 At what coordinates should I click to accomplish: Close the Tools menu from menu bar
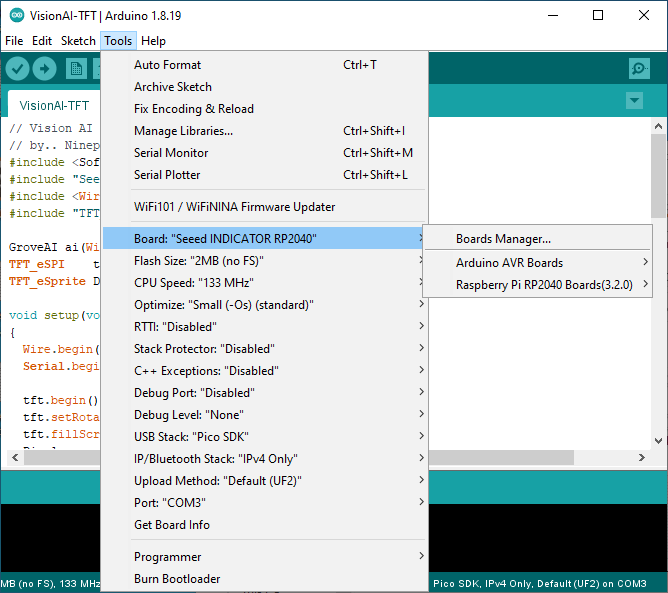pyautogui.click(x=118, y=41)
